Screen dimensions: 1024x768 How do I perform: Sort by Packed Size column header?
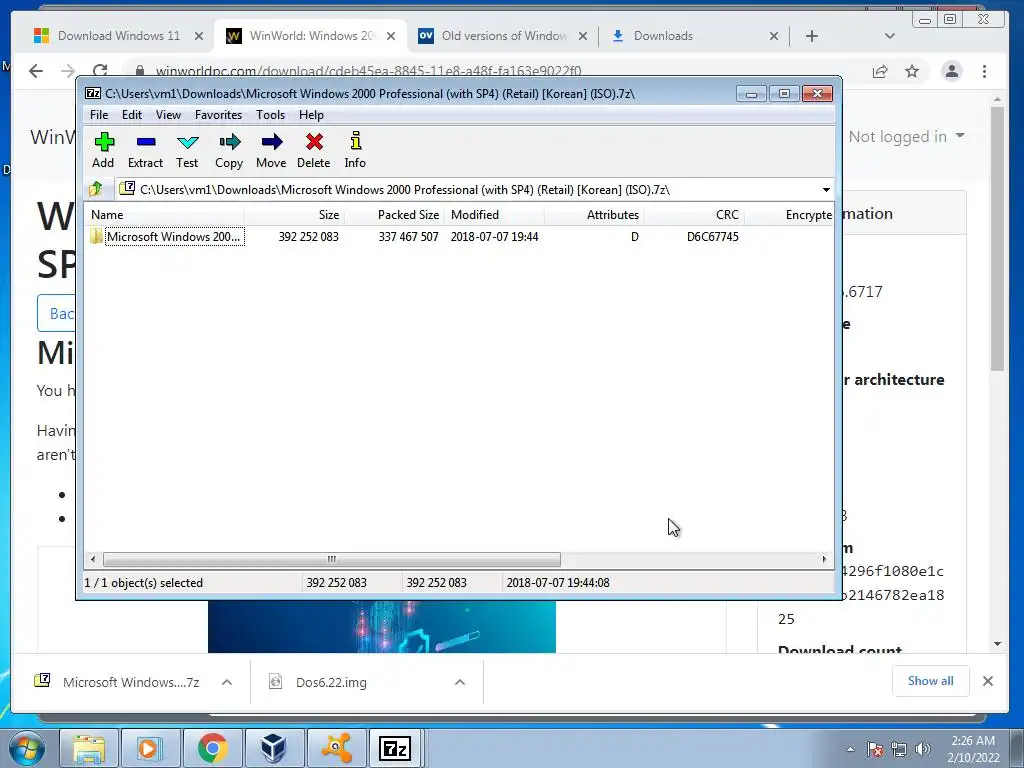point(394,215)
